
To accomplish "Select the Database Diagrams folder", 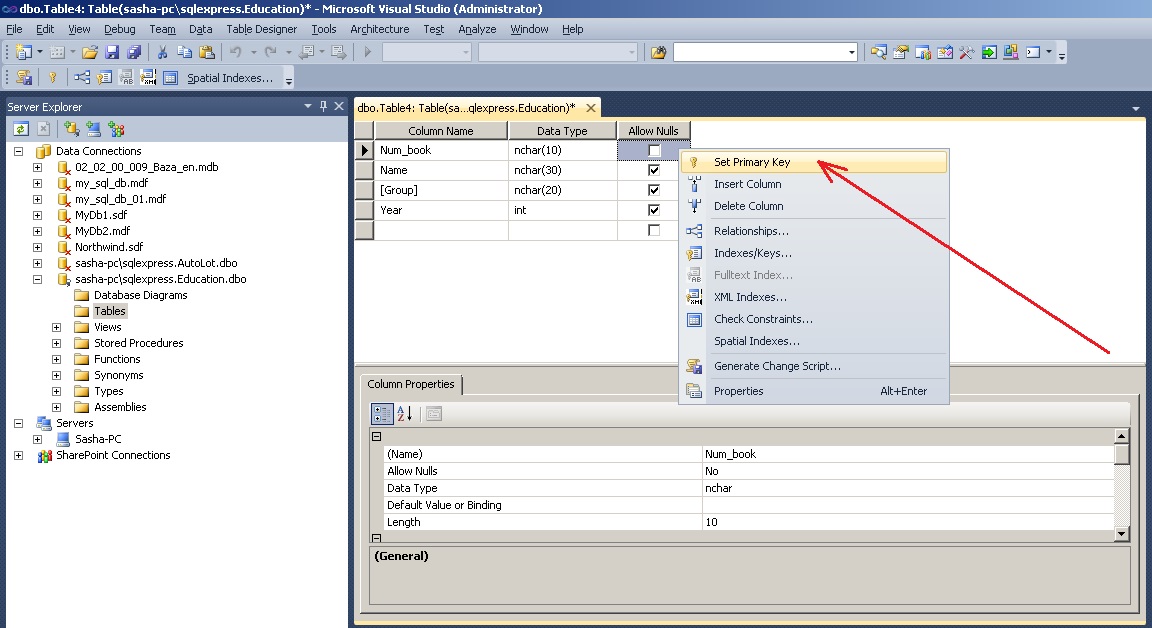I will (140, 295).
